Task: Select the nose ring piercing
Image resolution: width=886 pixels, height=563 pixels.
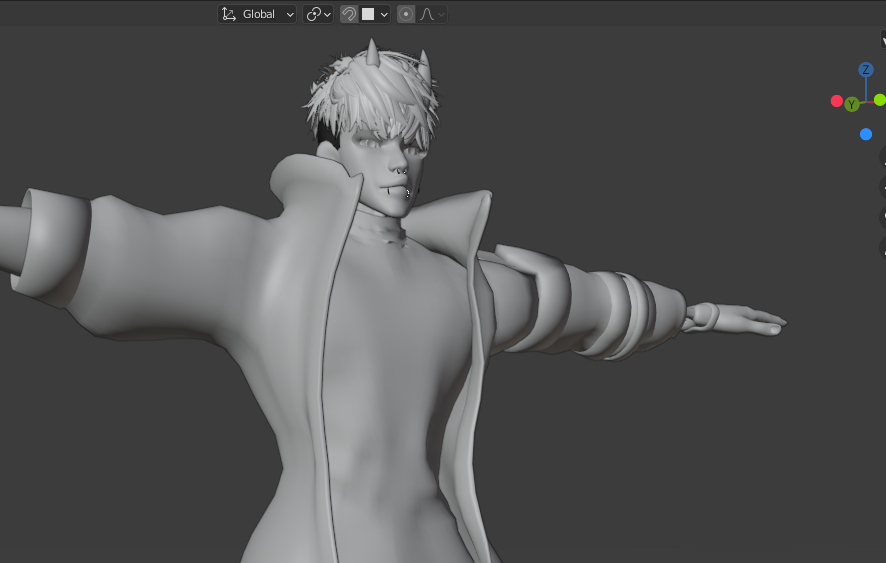Action: tap(401, 170)
